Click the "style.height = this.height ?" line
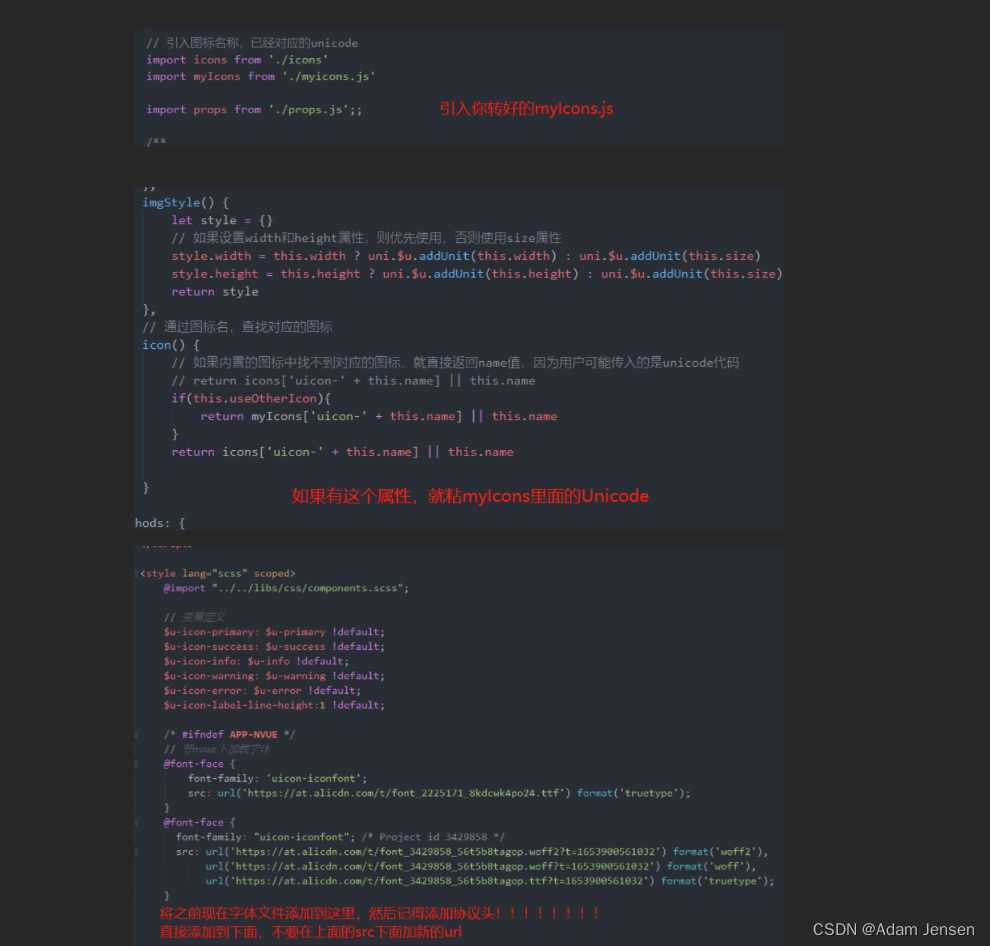 coord(476,273)
